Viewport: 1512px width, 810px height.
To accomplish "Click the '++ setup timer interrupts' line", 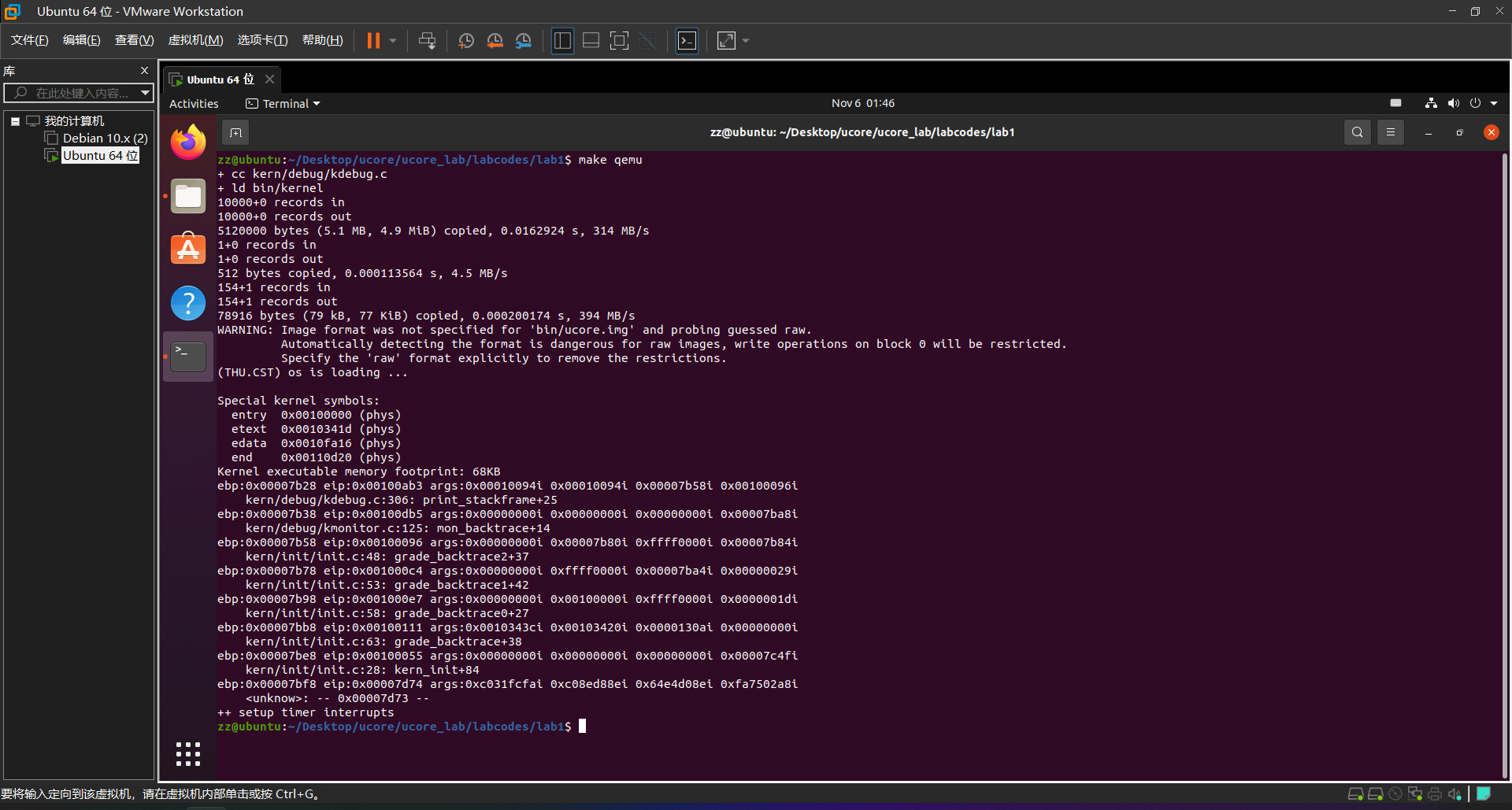I will [306, 712].
